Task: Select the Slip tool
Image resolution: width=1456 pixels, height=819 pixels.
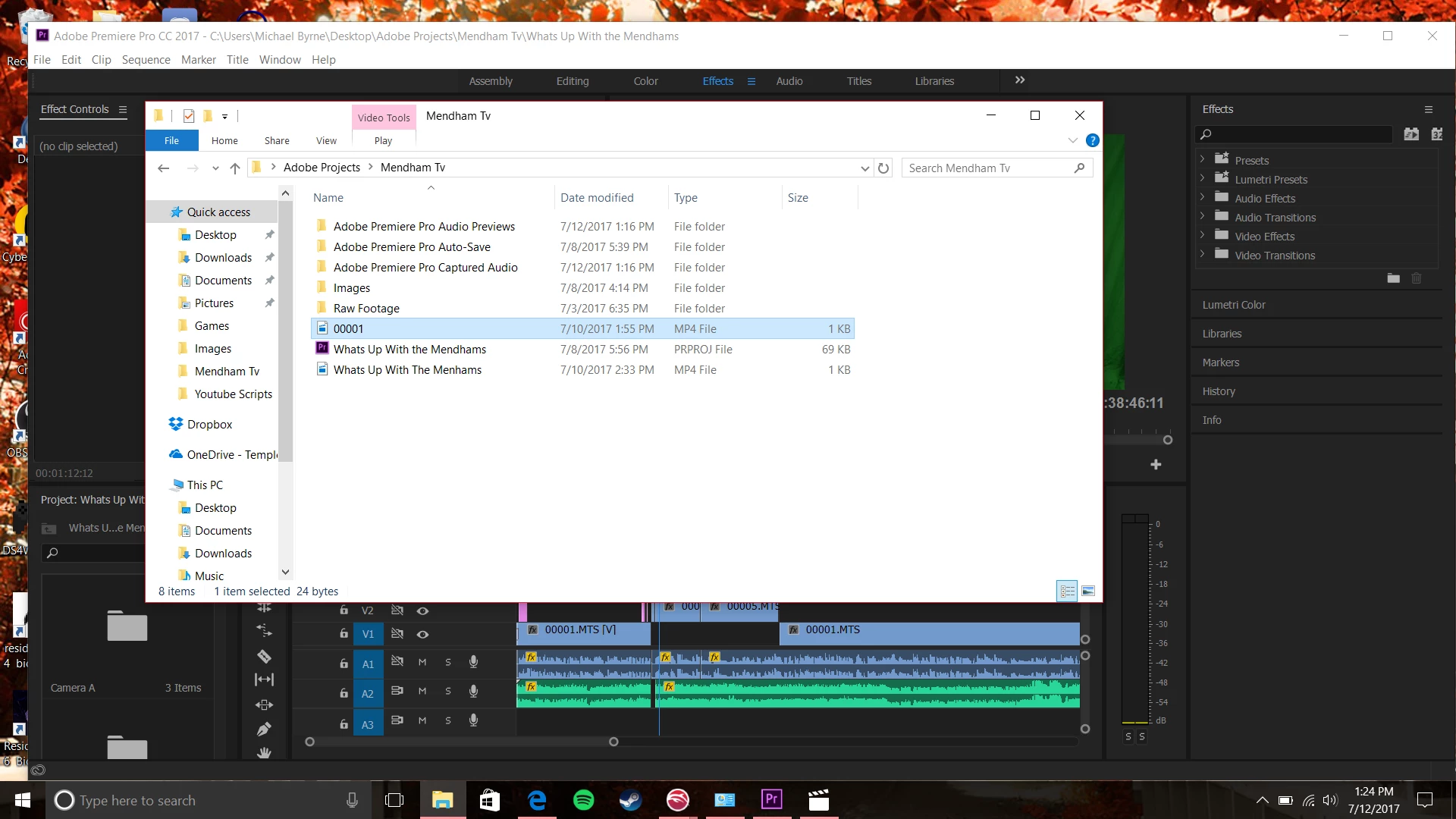Action: click(264, 679)
